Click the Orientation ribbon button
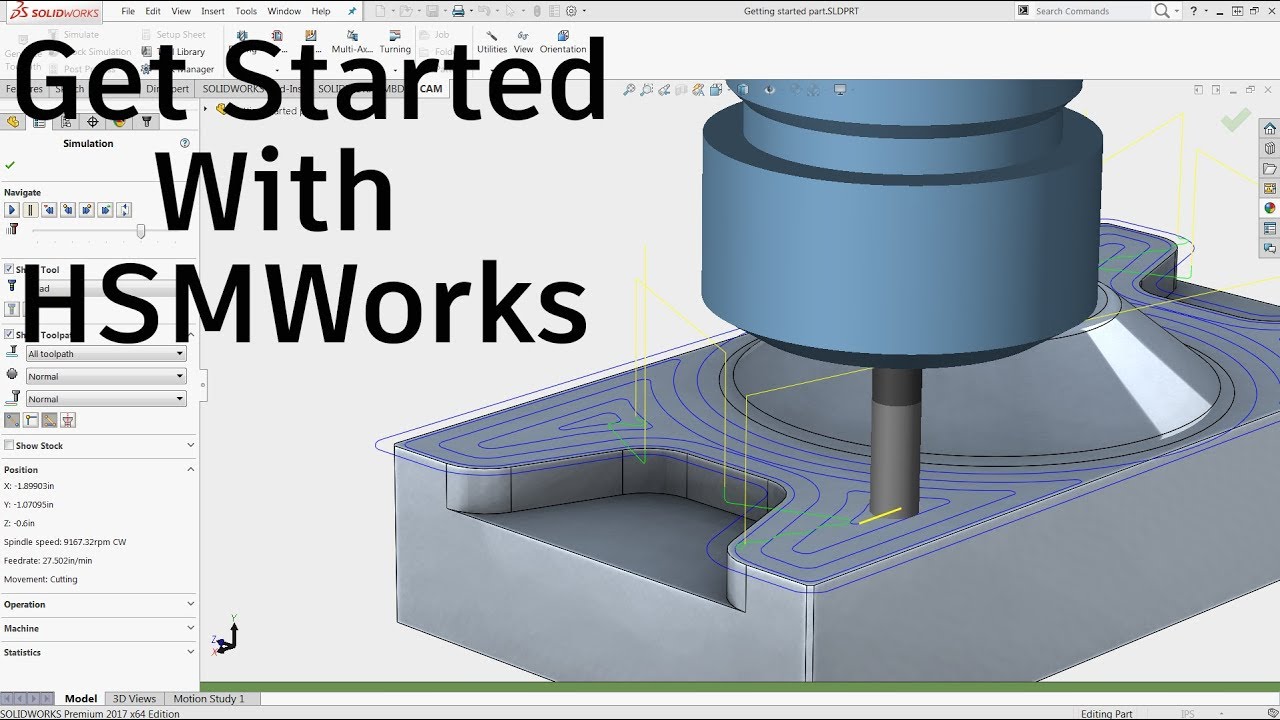Viewport: 1280px width, 720px height. click(563, 42)
